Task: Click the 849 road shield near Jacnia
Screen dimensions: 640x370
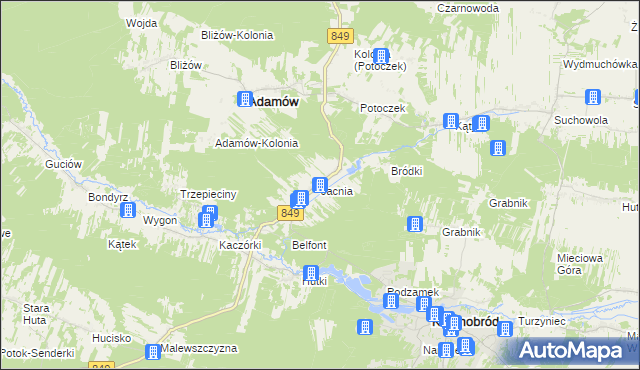Action: (x=290, y=213)
